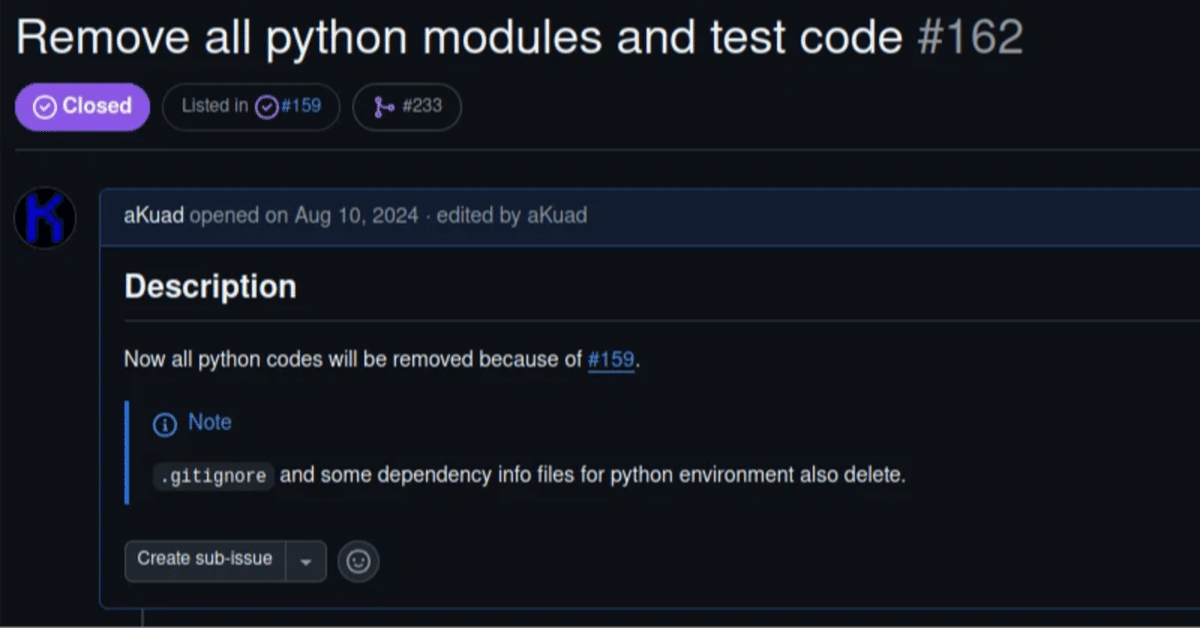The image size is (1200, 628).
Task: Follow the #159 link in description text
Action: [611, 359]
